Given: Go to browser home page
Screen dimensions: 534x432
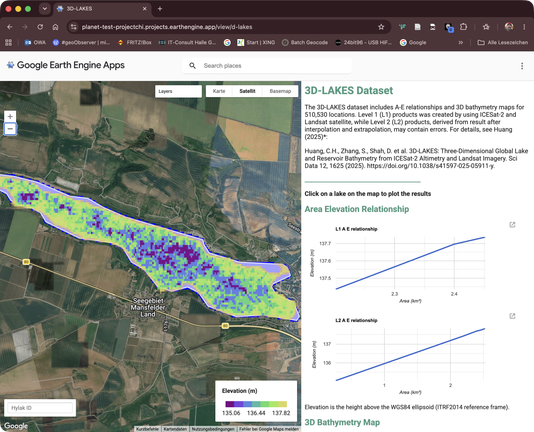Looking at the screenshot, I should click(55, 27).
